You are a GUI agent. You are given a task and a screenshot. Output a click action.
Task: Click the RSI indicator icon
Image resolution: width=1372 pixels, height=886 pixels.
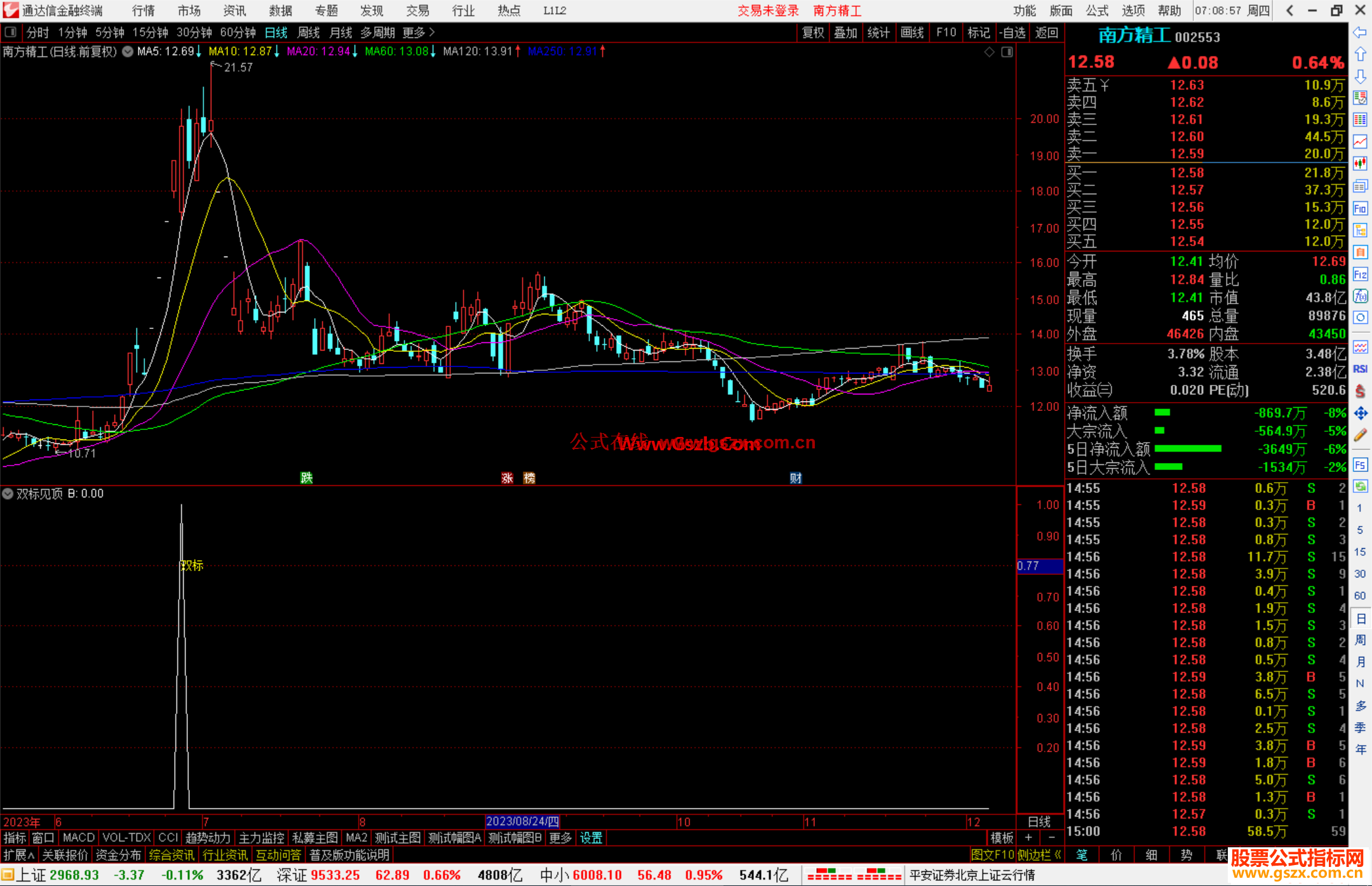coord(1360,369)
